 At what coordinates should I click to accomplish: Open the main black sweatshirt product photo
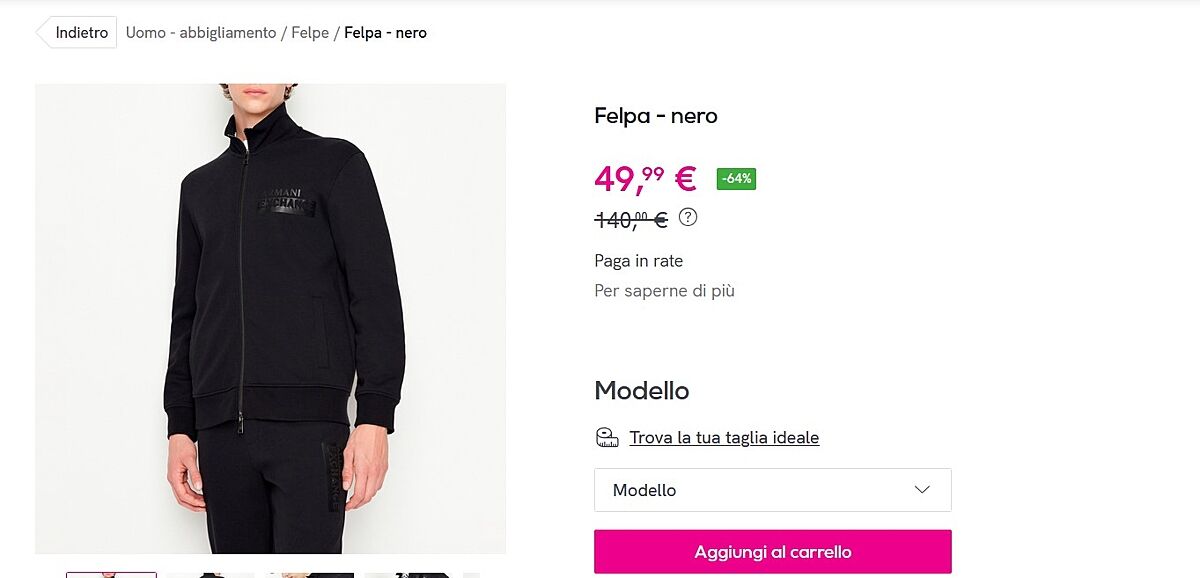(x=270, y=318)
